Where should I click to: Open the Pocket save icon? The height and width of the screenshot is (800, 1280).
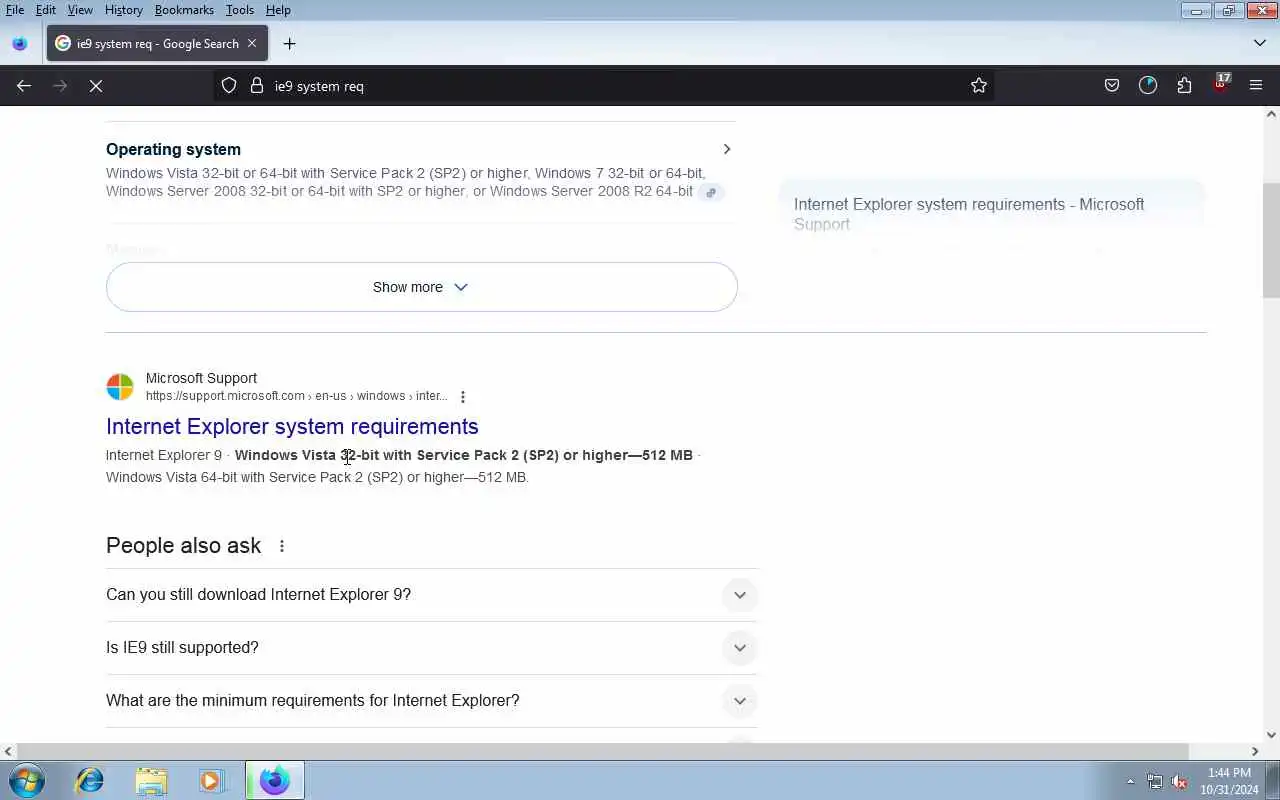pos(1112,86)
